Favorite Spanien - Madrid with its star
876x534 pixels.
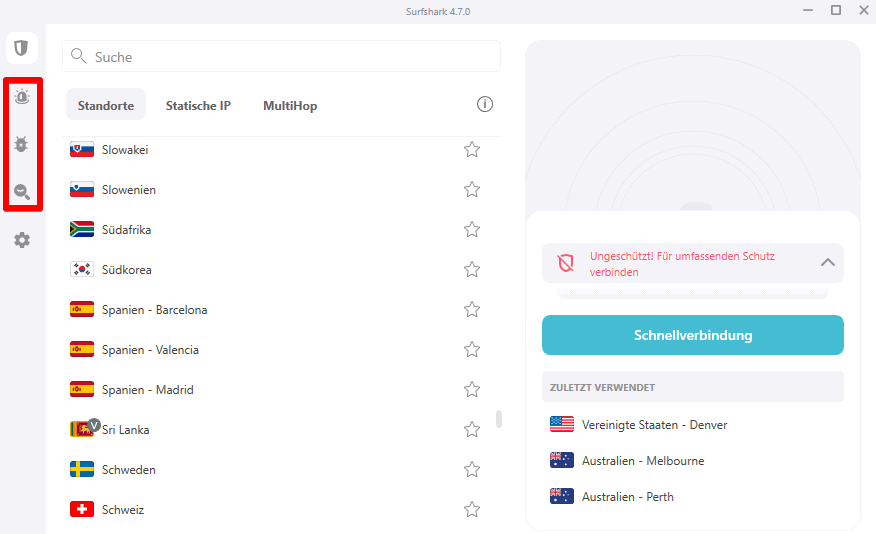pos(472,389)
